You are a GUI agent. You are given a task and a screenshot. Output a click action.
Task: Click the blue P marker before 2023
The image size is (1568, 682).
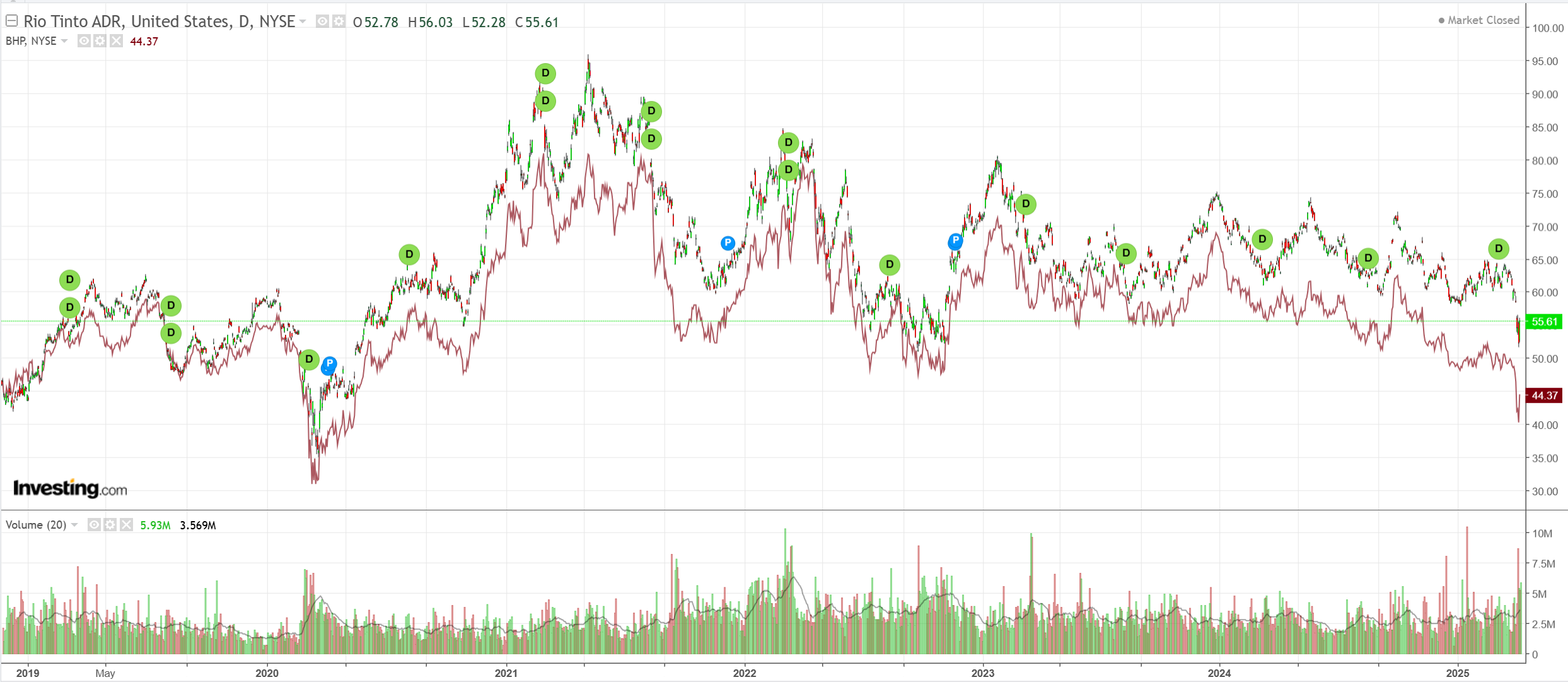pos(956,240)
